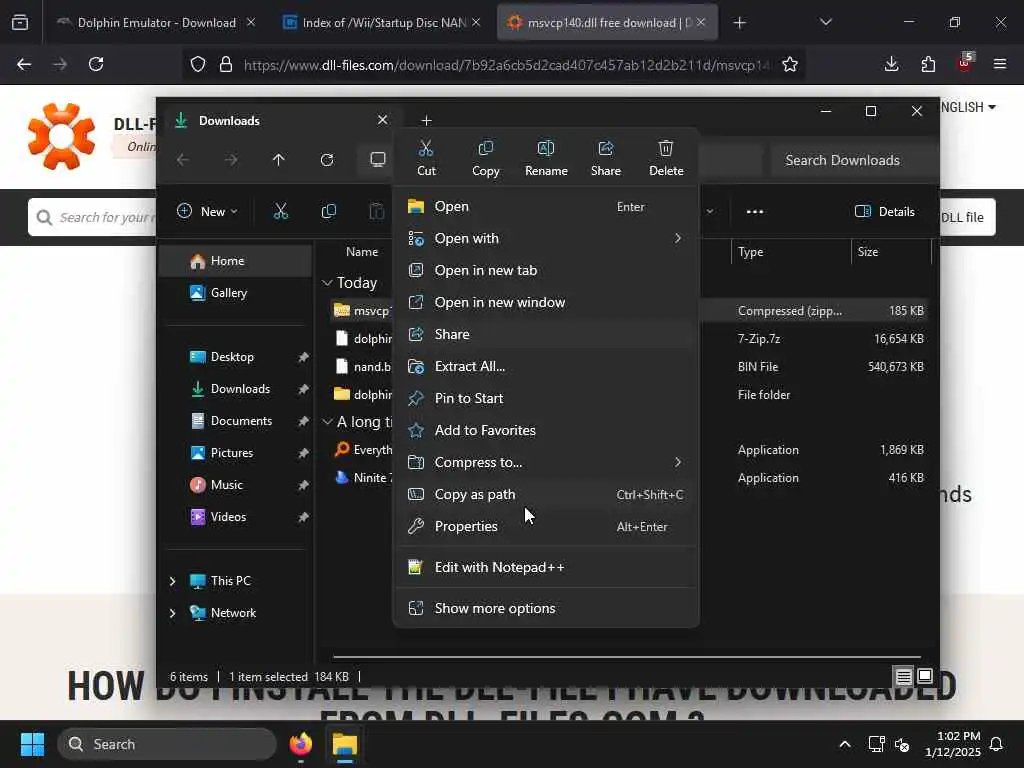Open See more ellipsis in Explorer toolbar

click(755, 211)
